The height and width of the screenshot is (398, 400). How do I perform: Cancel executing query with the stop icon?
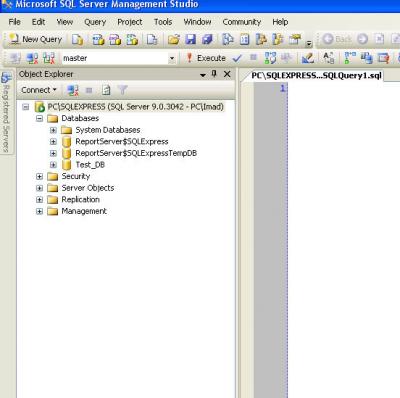253,58
